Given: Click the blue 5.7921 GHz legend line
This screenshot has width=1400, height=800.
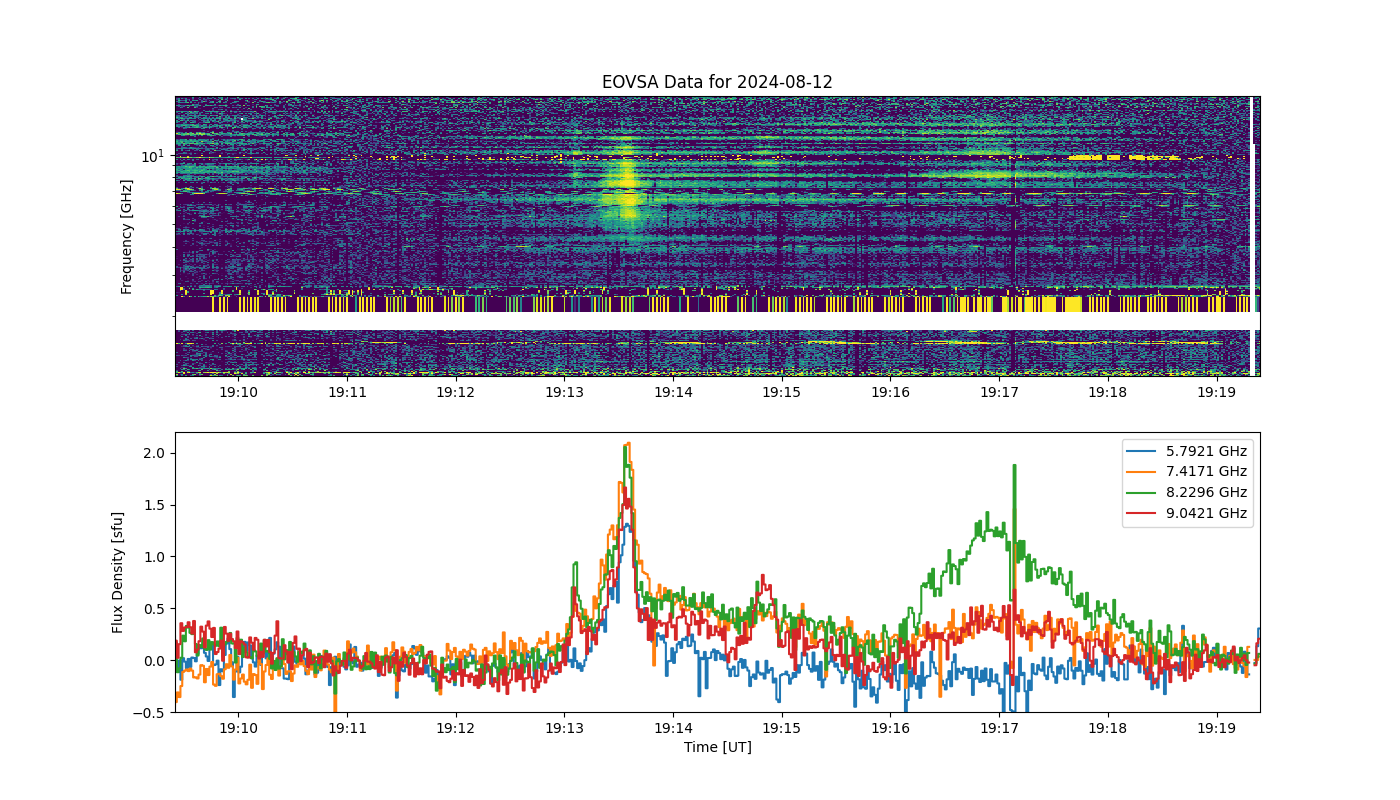Looking at the screenshot, I should (x=1142, y=451).
